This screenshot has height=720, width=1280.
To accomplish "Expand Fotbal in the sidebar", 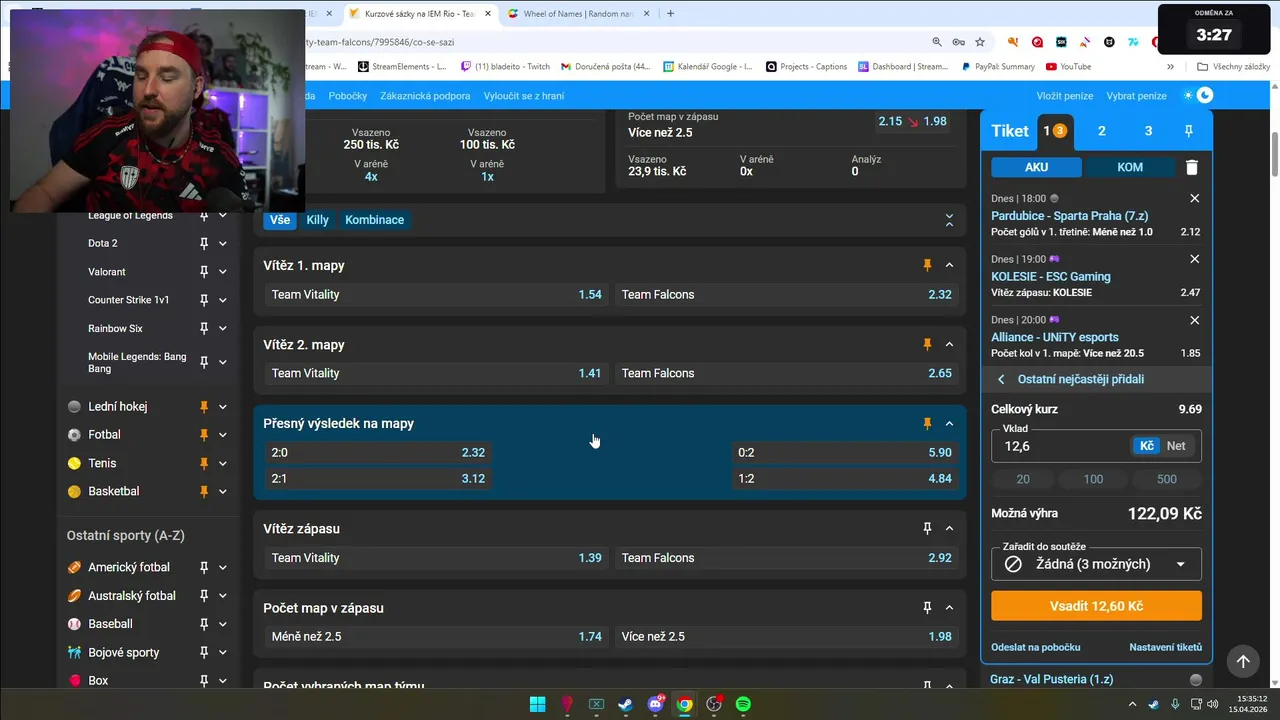I will coord(223,435).
